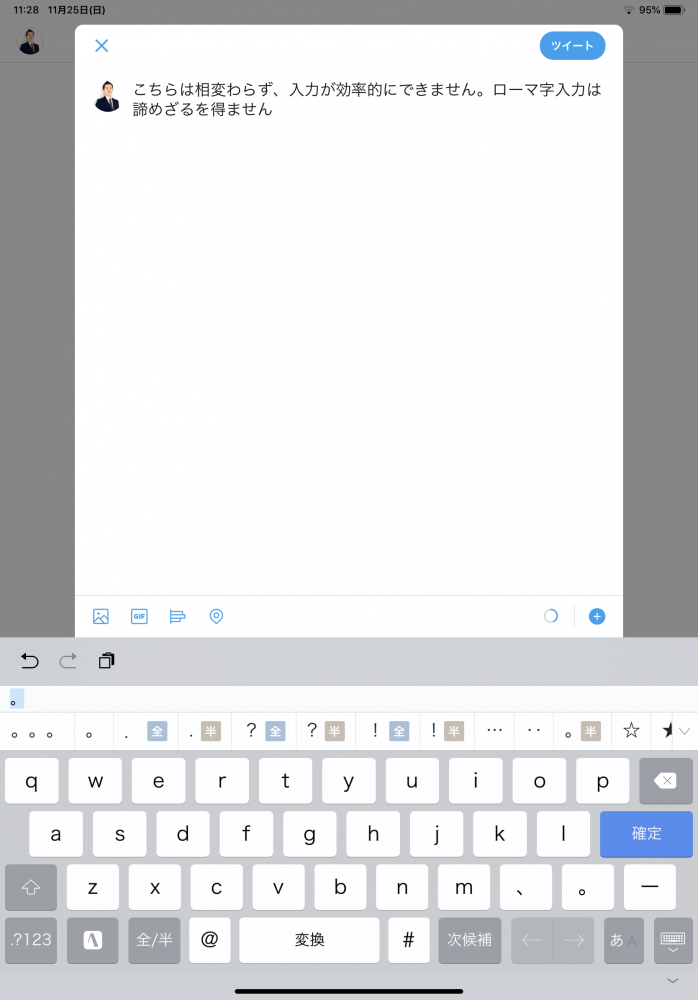Add a photo using the image icon
The image size is (698, 1000).
pyautogui.click(x=100, y=616)
